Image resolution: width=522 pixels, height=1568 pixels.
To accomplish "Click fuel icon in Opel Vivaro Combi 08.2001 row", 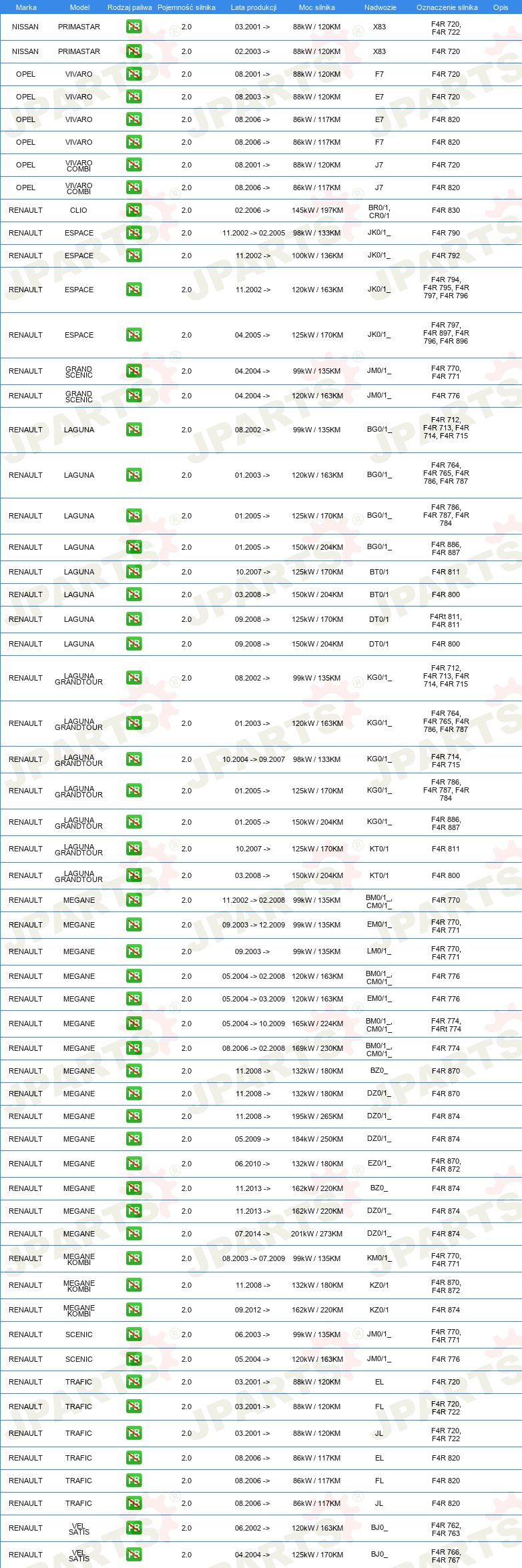I will click(134, 165).
